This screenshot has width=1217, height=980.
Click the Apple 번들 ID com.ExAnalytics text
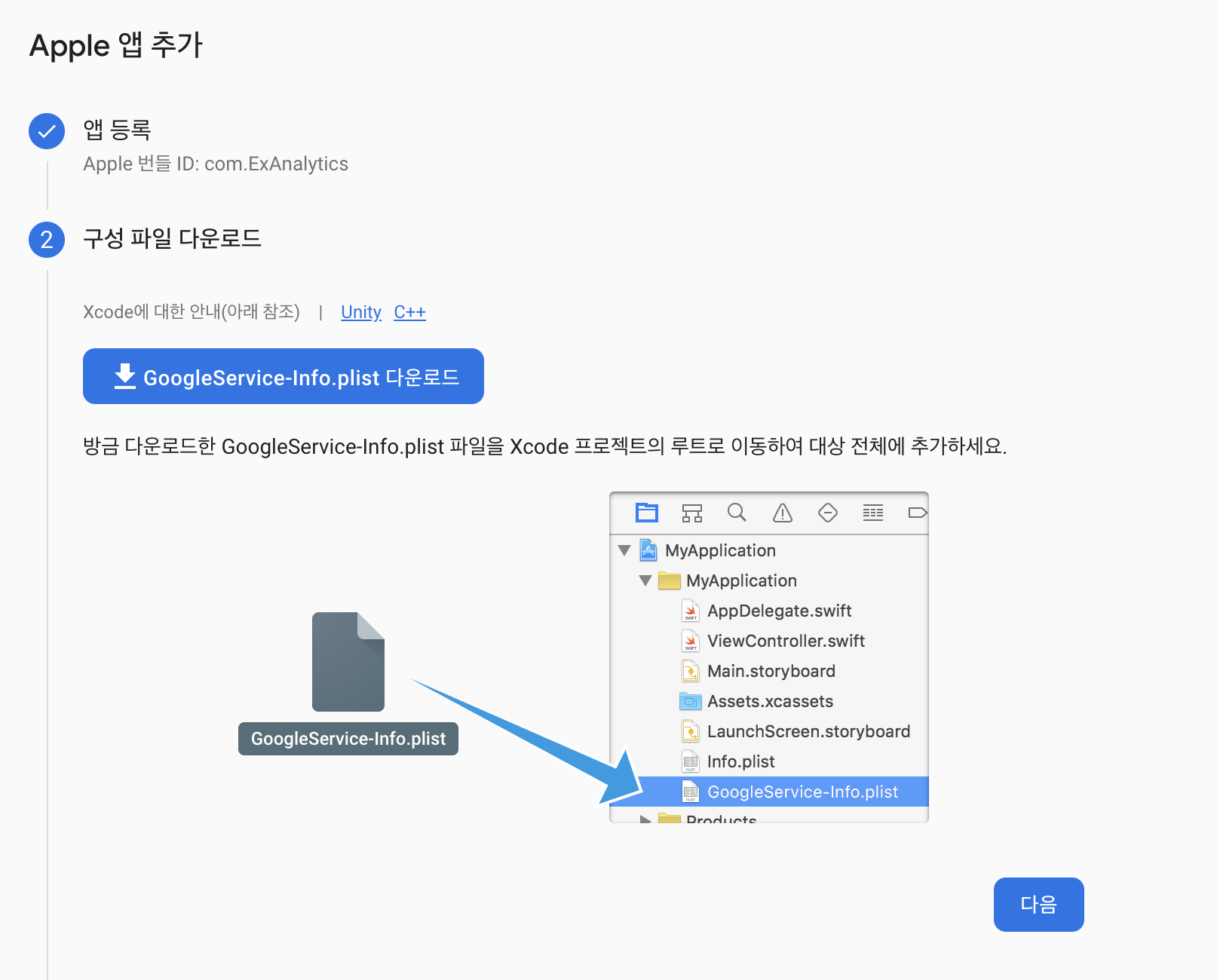[x=216, y=164]
